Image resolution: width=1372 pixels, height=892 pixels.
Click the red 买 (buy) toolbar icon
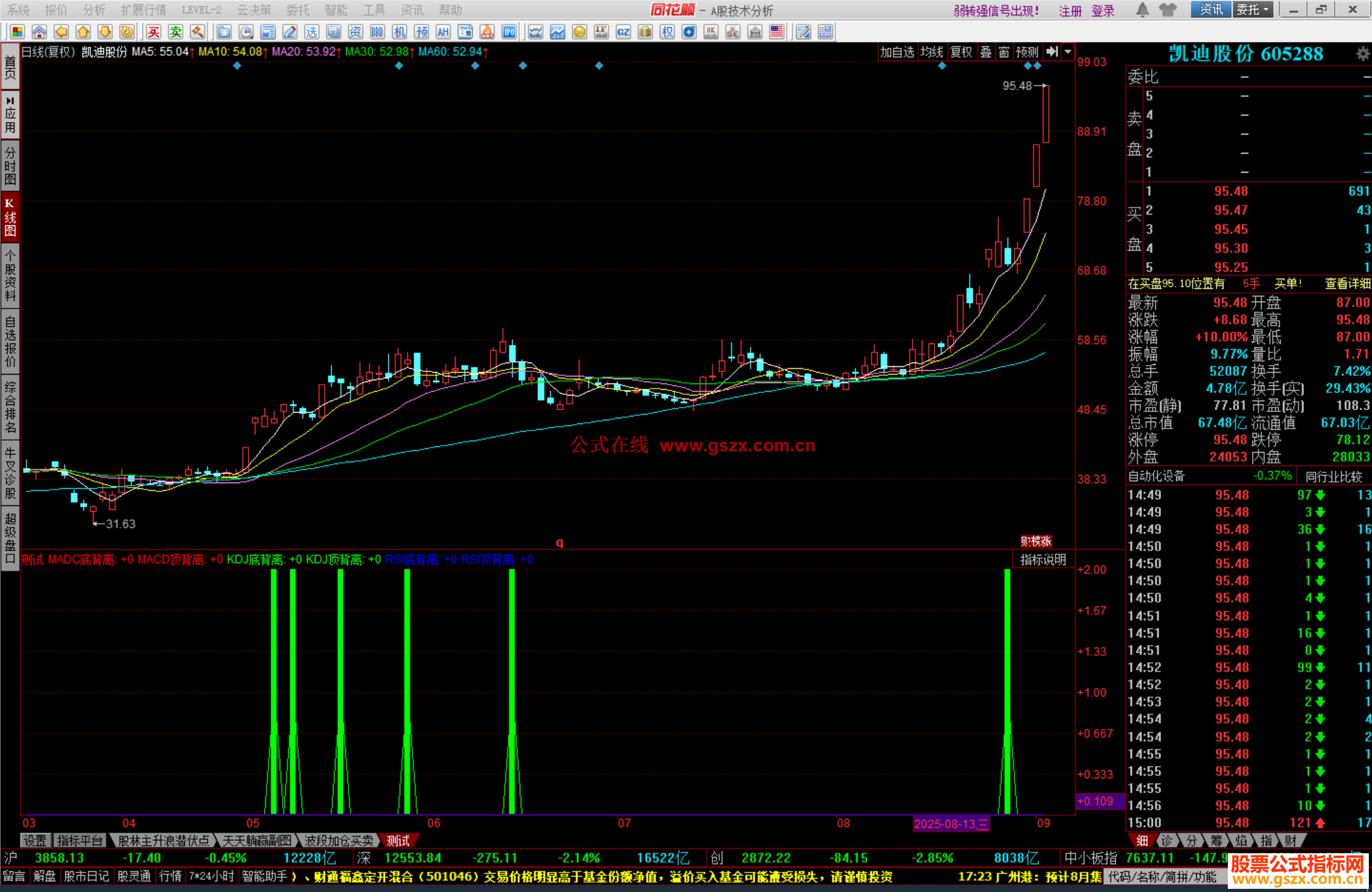154,32
